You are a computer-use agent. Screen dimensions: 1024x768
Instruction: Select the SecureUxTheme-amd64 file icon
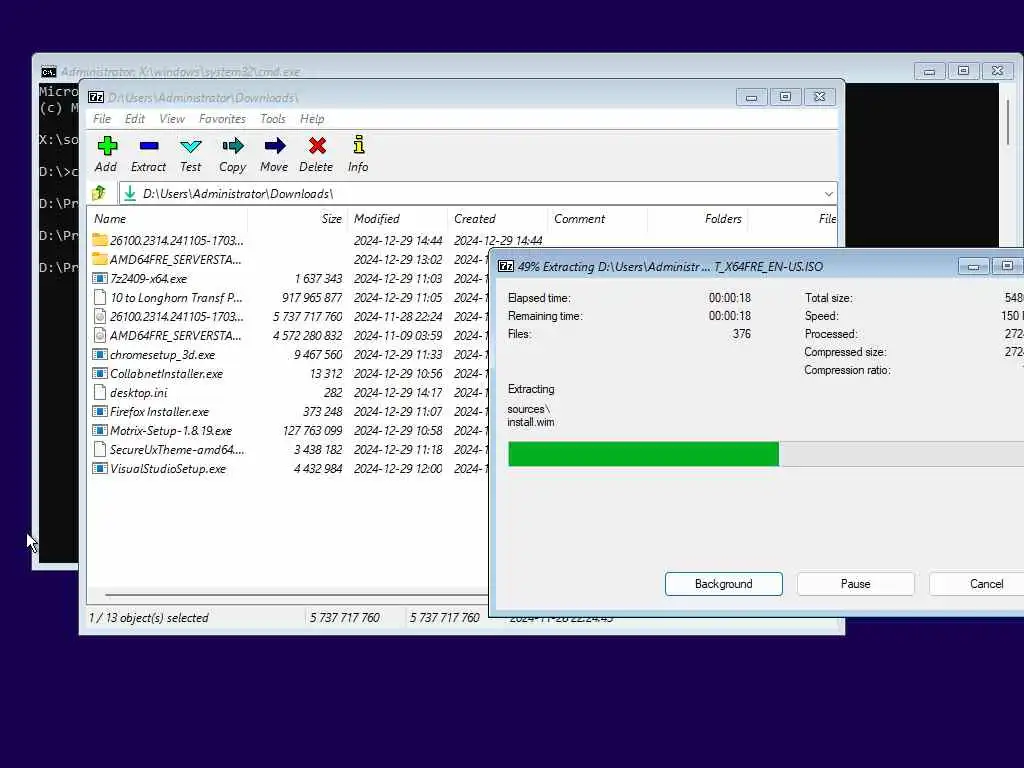99,449
